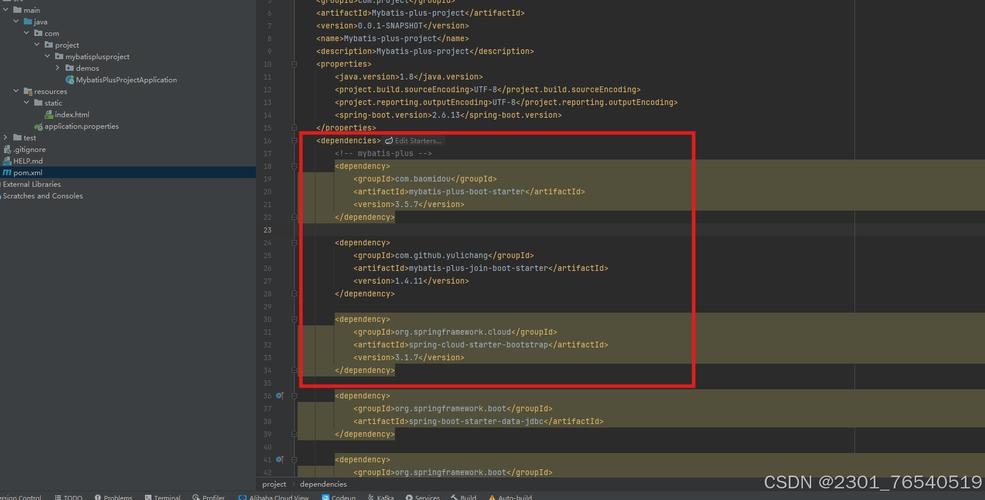Collapse the project package node
985x500 pixels.
(37, 45)
